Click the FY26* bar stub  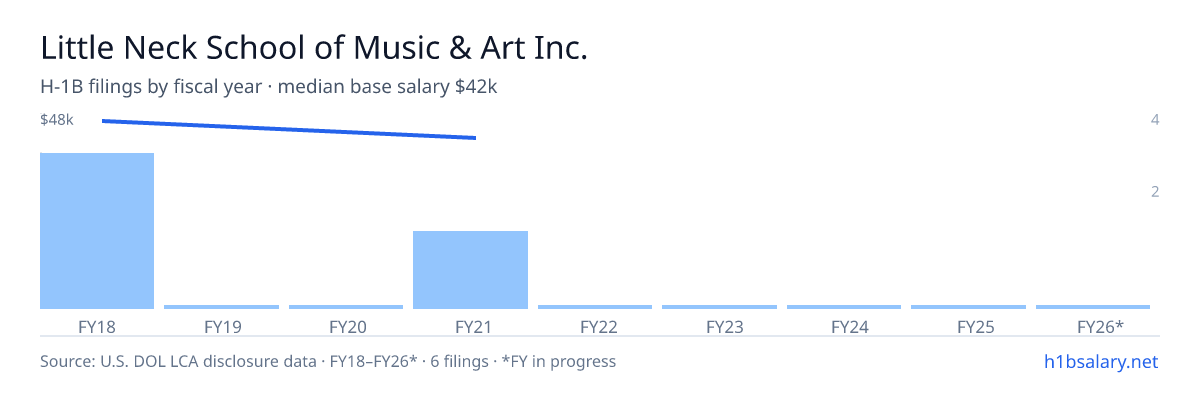1093,307
